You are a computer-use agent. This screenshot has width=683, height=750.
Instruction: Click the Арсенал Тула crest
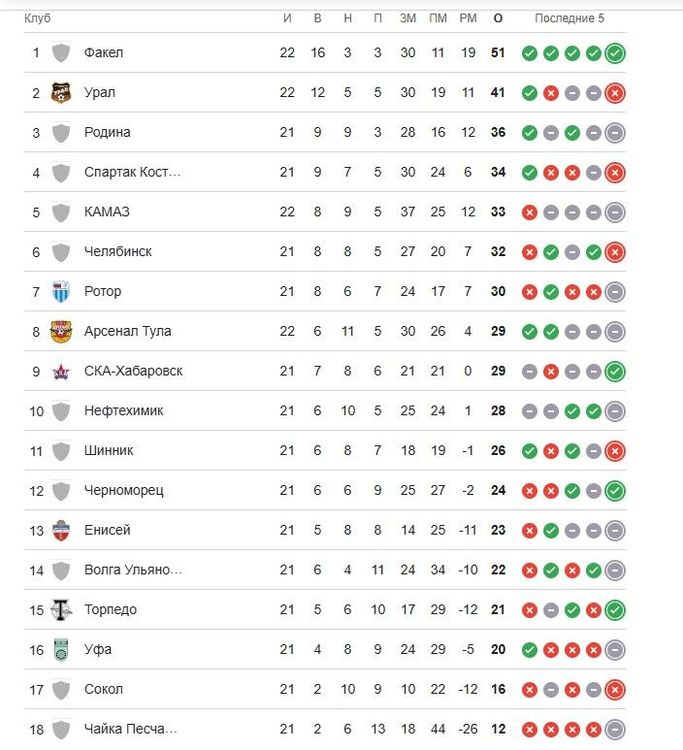point(61,332)
